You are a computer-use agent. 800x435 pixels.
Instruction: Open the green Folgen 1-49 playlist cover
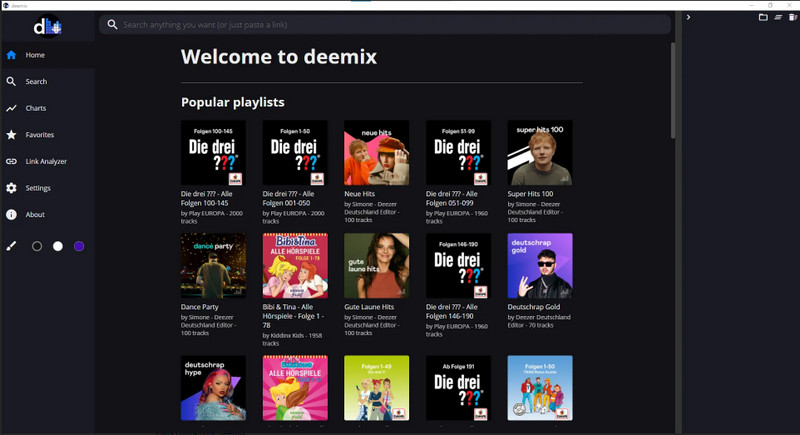click(377, 388)
